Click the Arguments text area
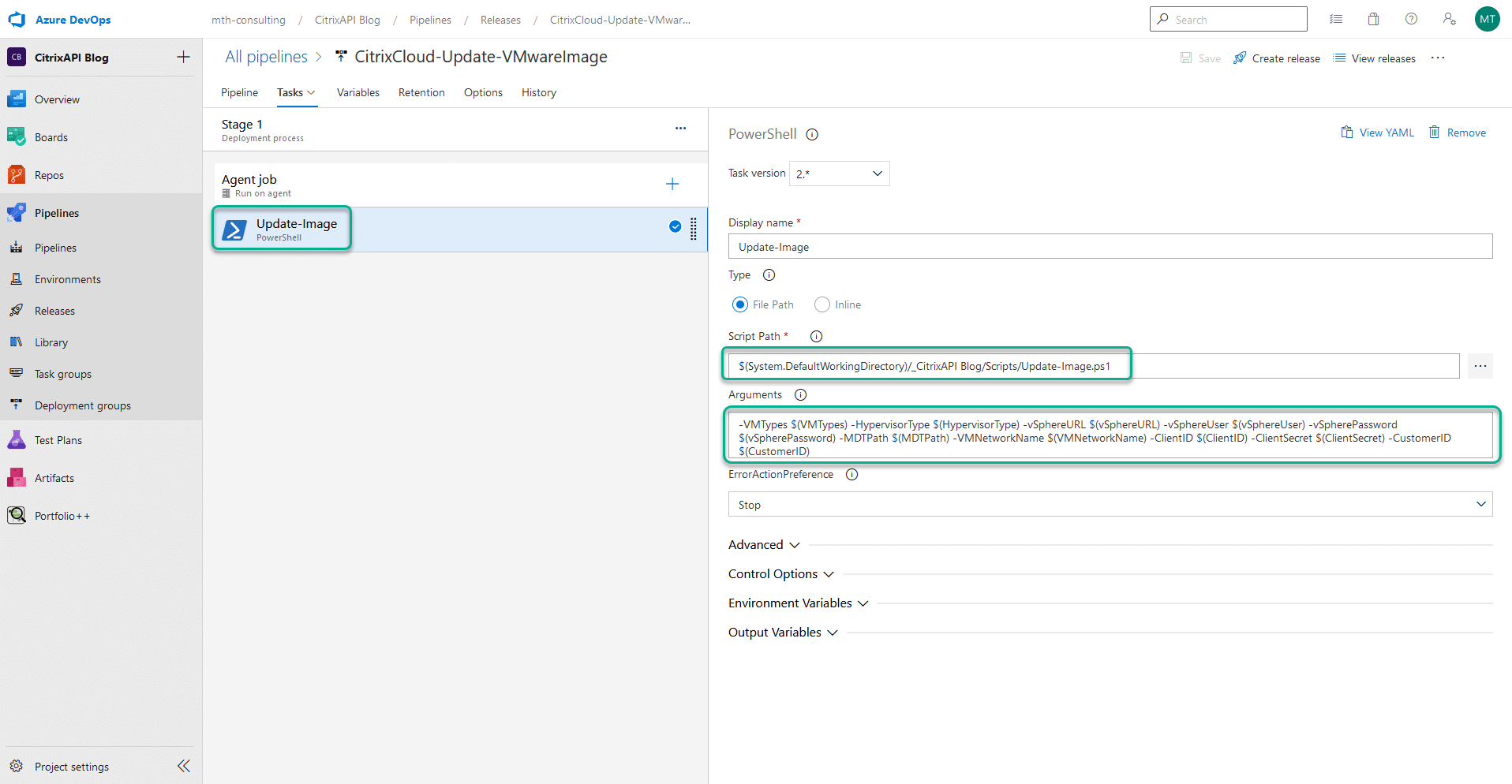Screen dimensions: 1512x784 (x=1110, y=435)
